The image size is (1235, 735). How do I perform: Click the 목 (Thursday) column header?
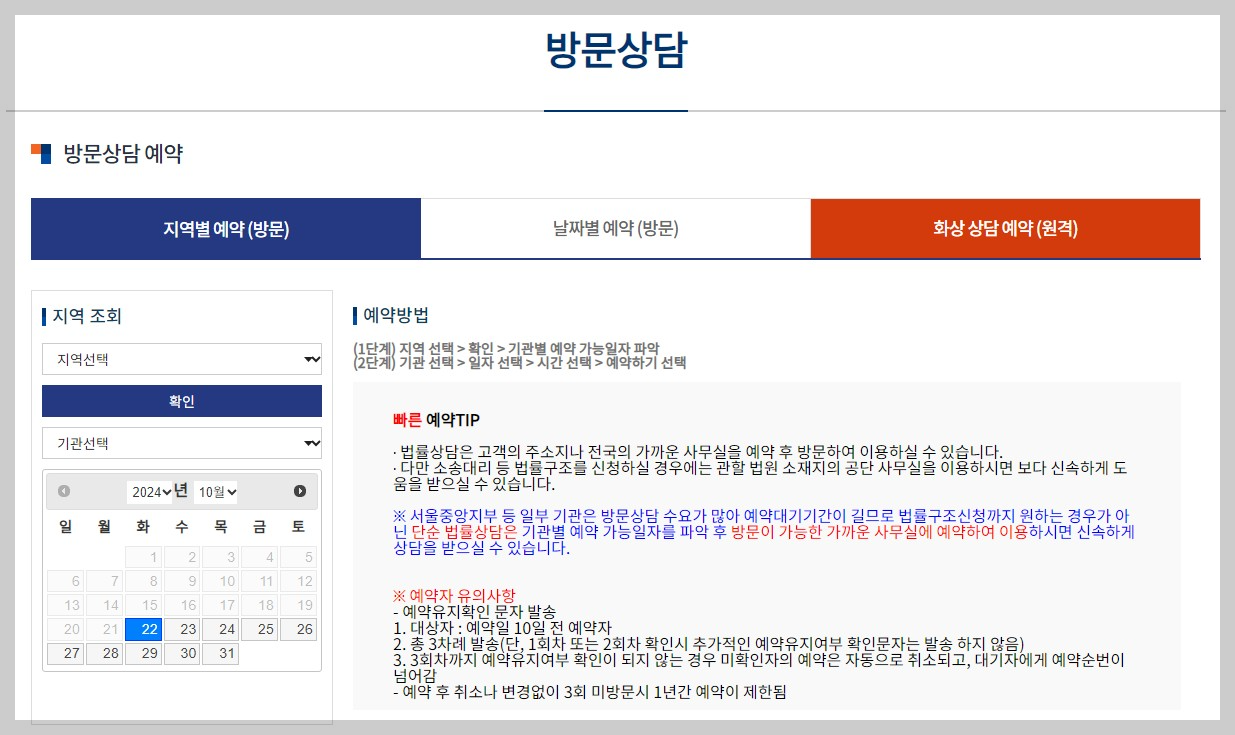[220, 526]
